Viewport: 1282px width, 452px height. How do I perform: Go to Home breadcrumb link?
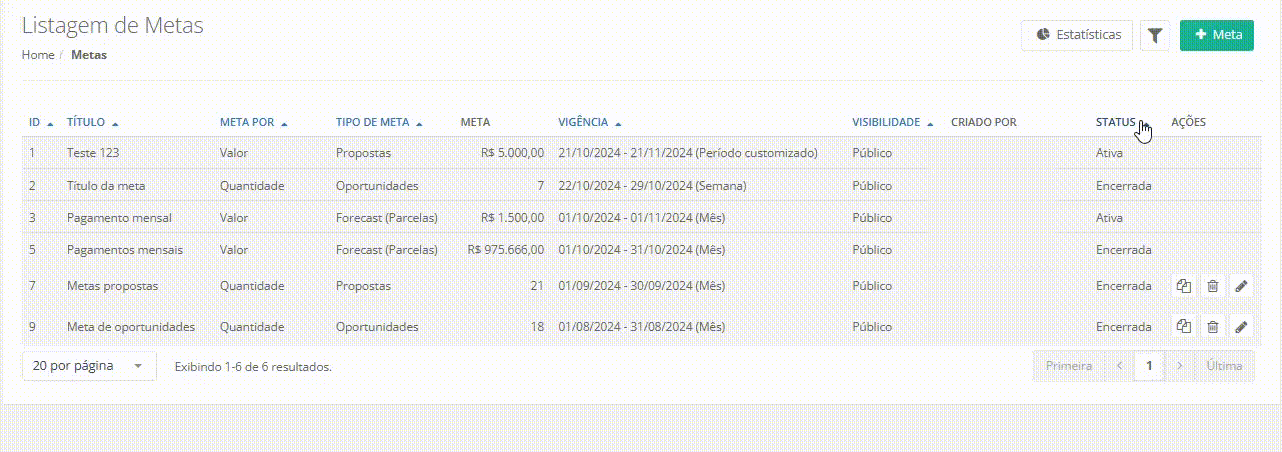[38, 55]
